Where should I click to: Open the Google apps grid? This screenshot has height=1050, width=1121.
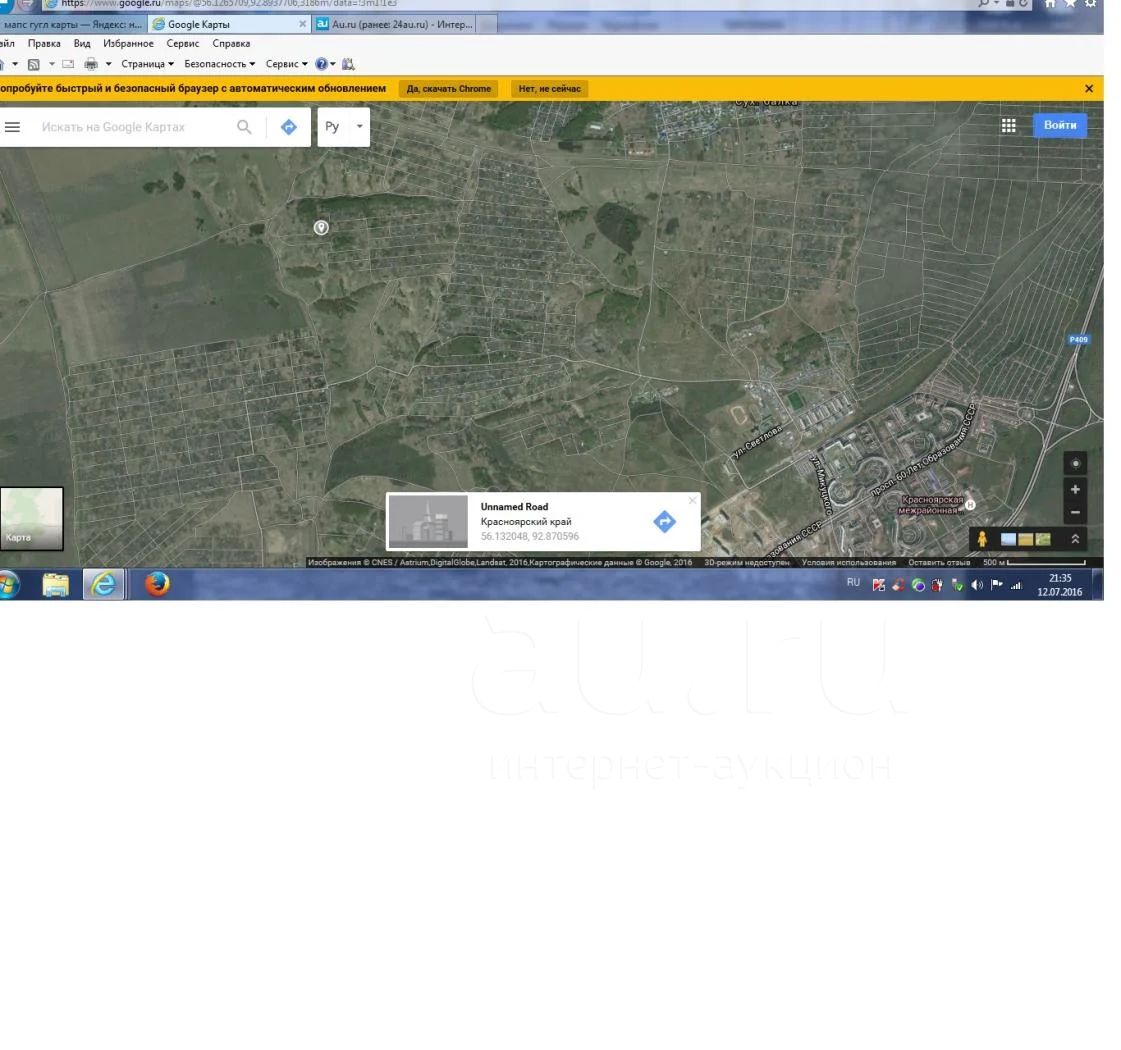pos(1009,126)
